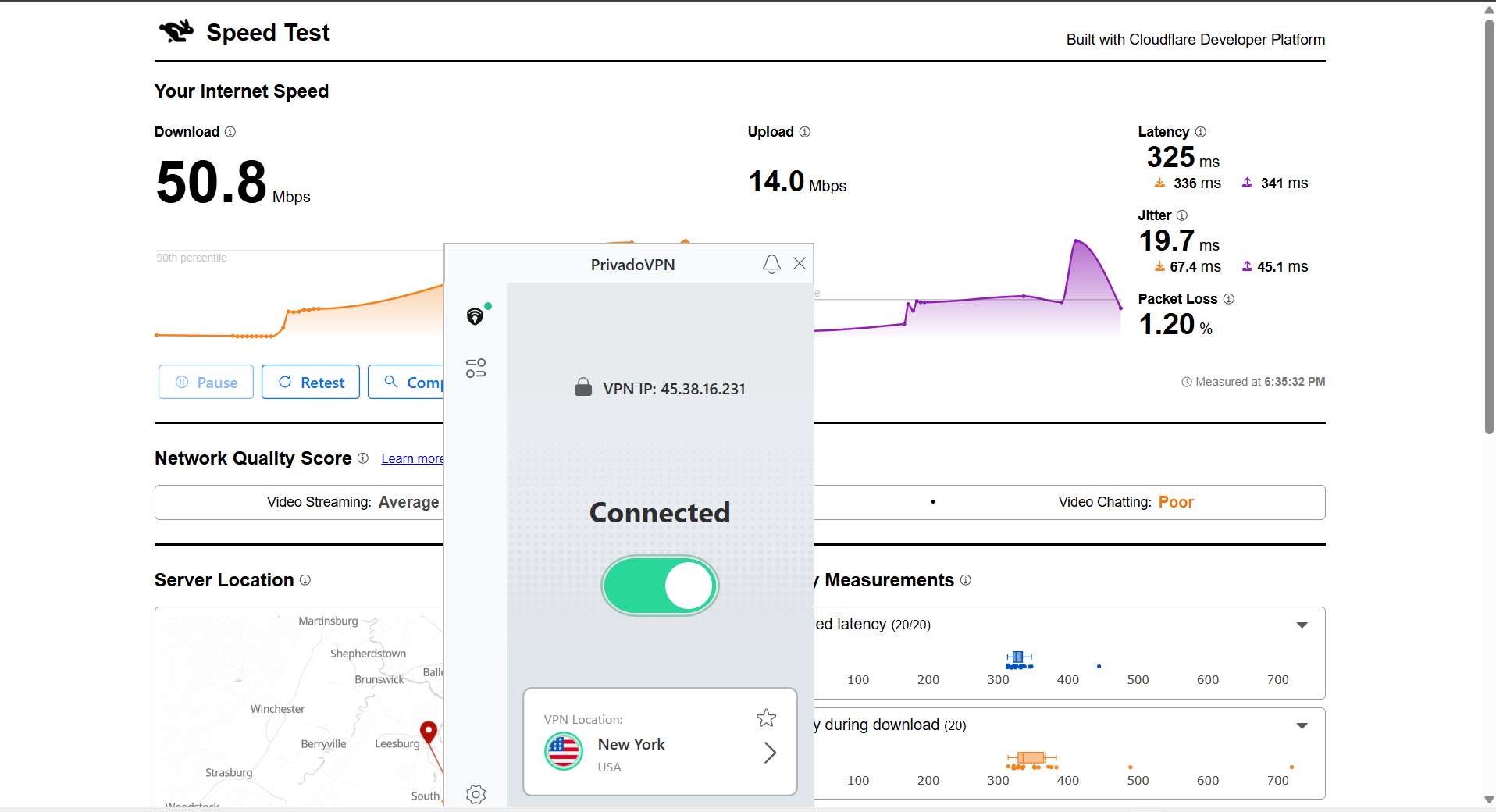The height and width of the screenshot is (812, 1496).
Task: Open the VPN location list chevron
Action: tap(770, 753)
